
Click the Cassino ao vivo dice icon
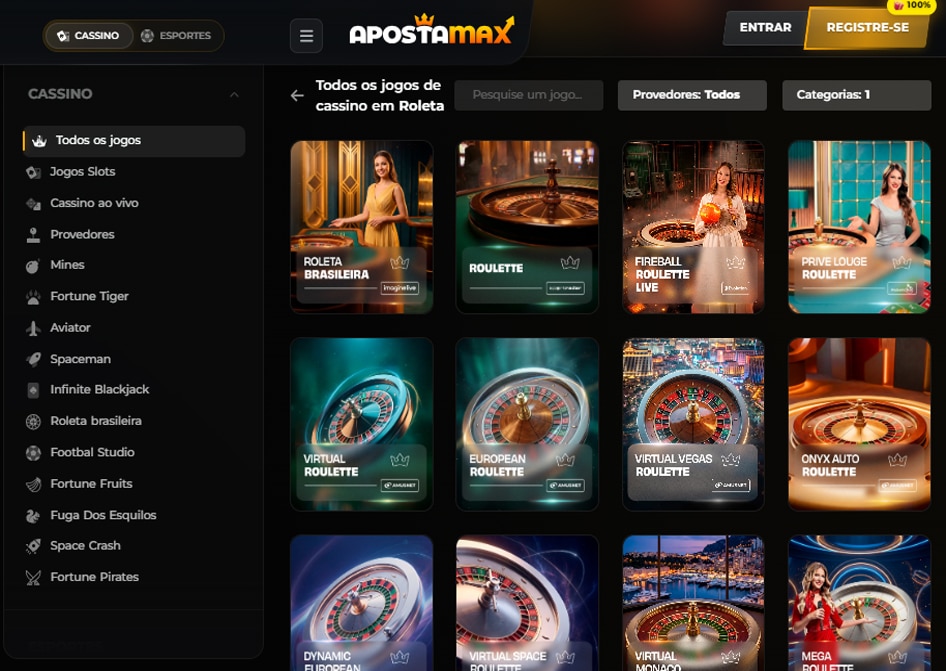(33, 204)
